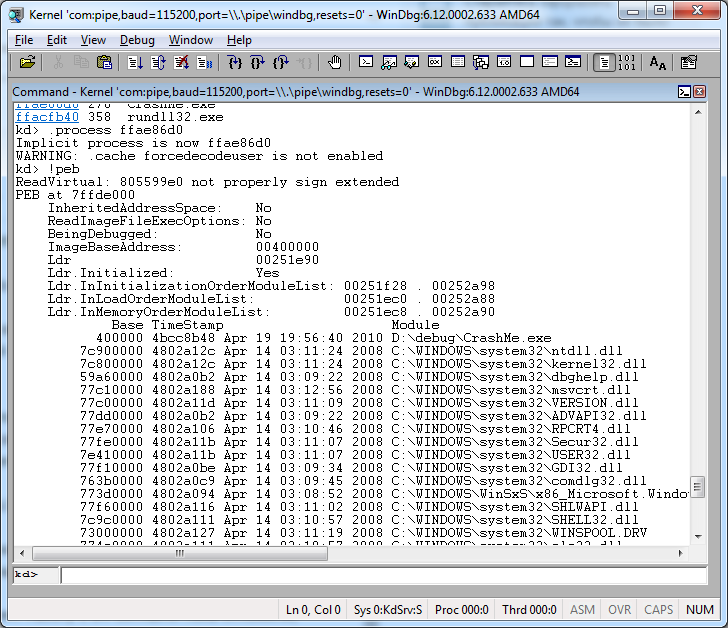Click the ImageBaseAddress value 00400000
Viewport: 728px width, 628px height.
(x=287, y=247)
